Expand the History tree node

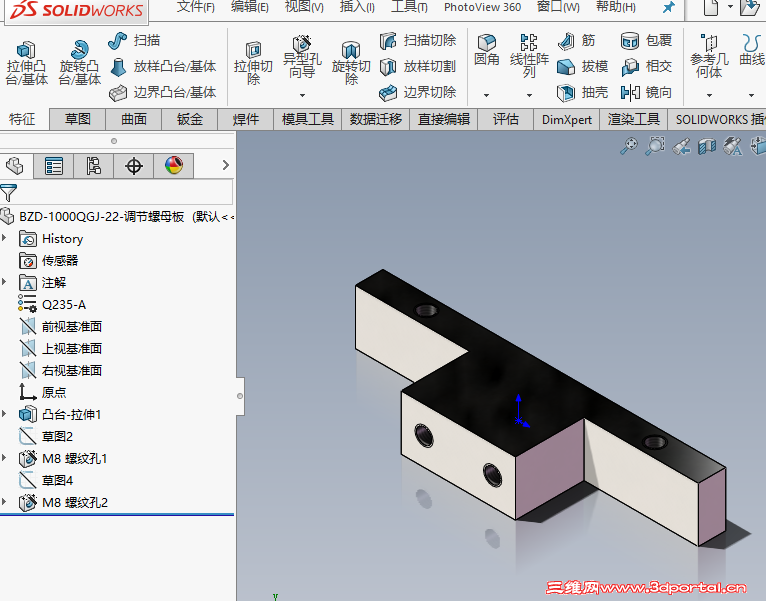tap(4, 238)
